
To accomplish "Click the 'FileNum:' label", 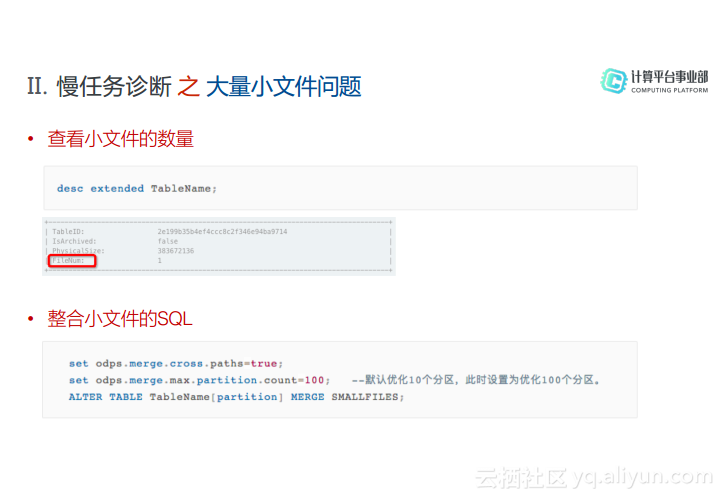I will [x=68, y=260].
